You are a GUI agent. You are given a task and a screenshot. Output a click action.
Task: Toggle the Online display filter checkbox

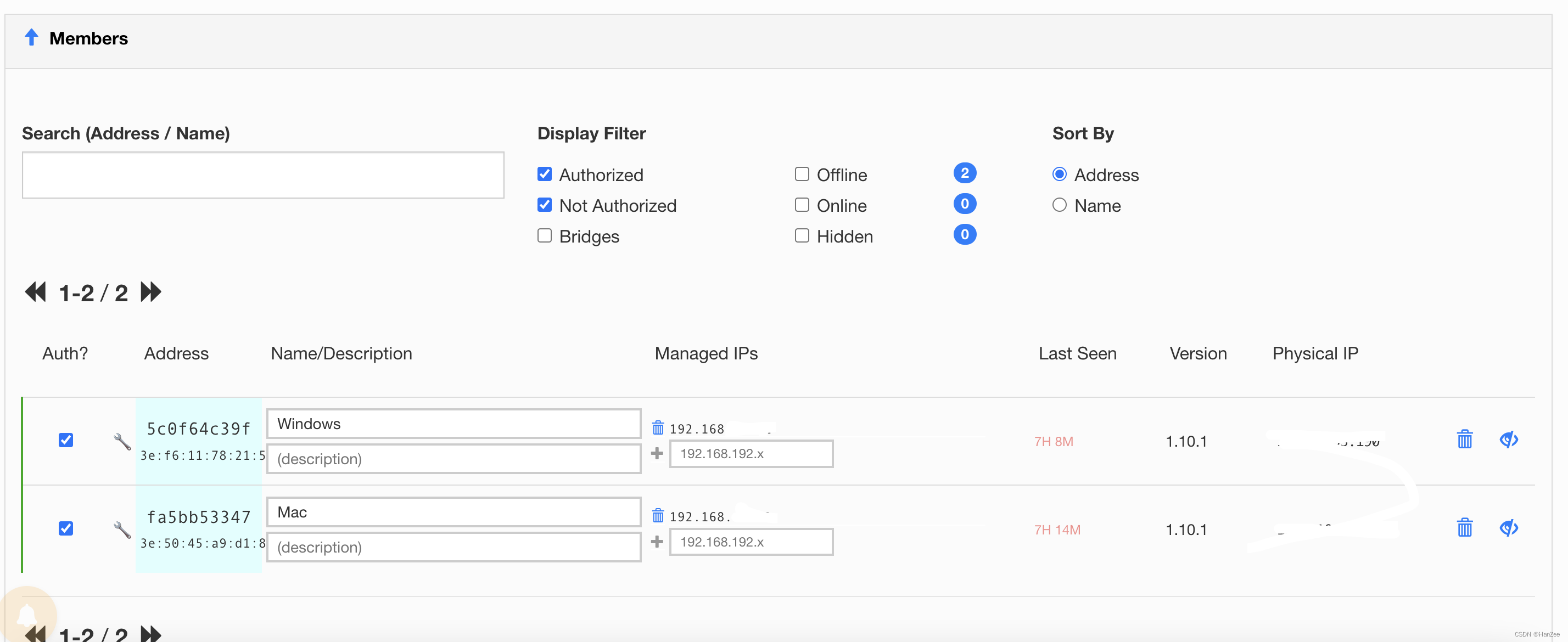800,204
